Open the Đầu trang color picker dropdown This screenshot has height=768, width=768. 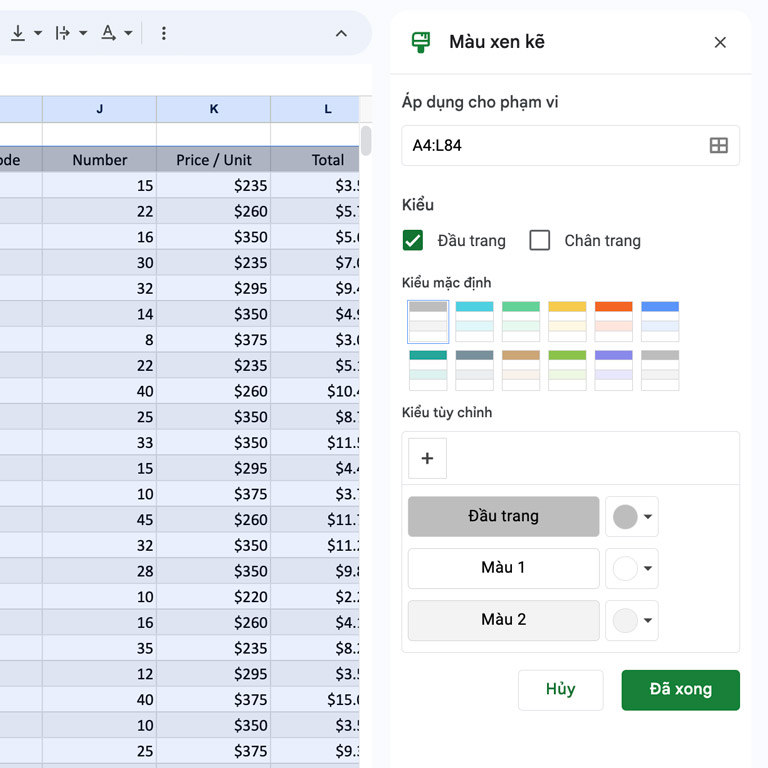(632, 517)
